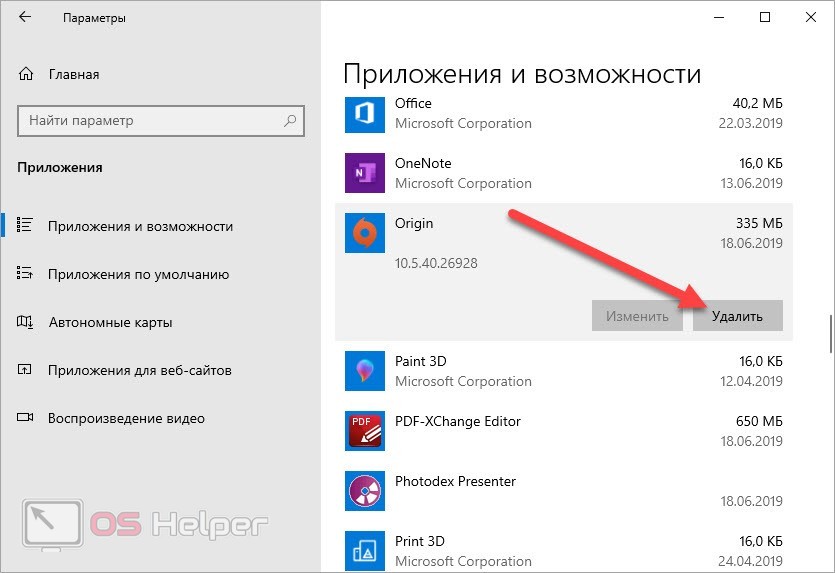Click the Origin version 10.5.40.26928
Image resolution: width=835 pixels, height=573 pixels.
[436, 263]
